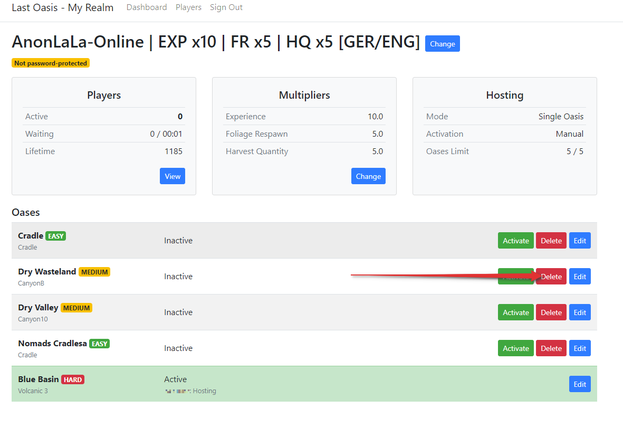Click the Manual activation value
This screenshot has width=623, height=437.
tap(569, 134)
